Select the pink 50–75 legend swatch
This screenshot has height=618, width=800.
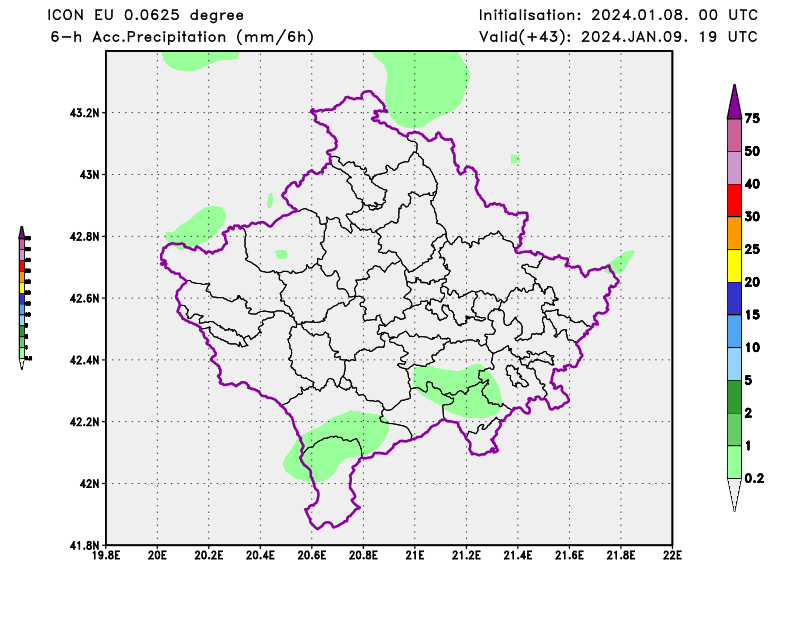[734, 135]
